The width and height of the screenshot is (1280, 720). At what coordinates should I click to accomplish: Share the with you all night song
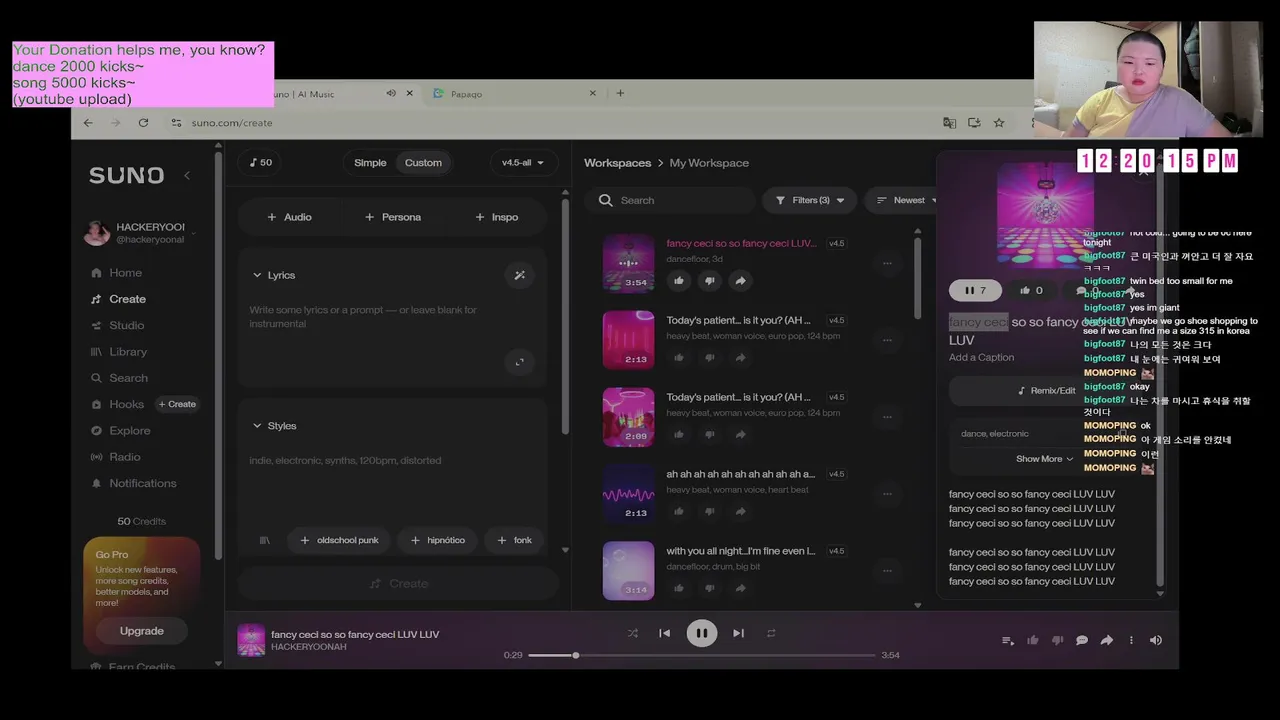tap(740, 588)
